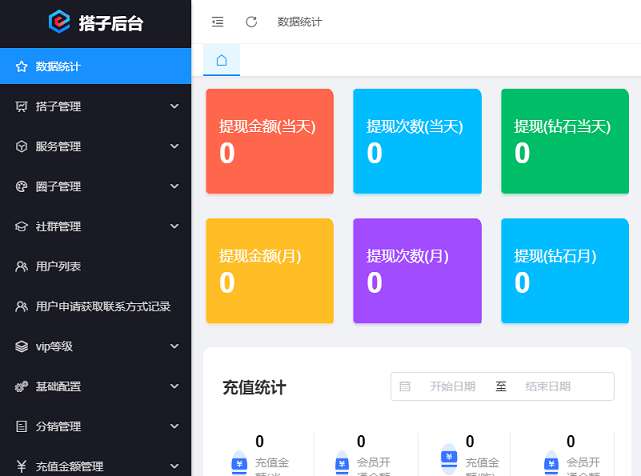Viewport: 641px width, 476px height.
Task: Click the refresh page icon
Action: (x=251, y=22)
